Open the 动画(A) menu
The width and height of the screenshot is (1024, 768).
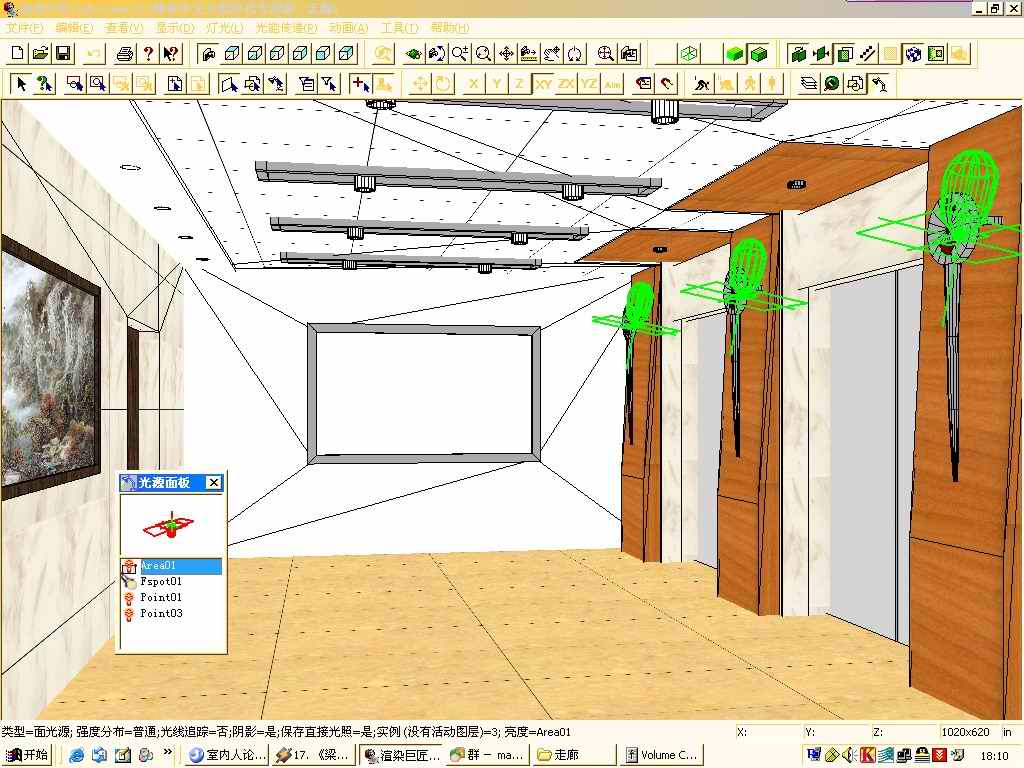(349, 27)
